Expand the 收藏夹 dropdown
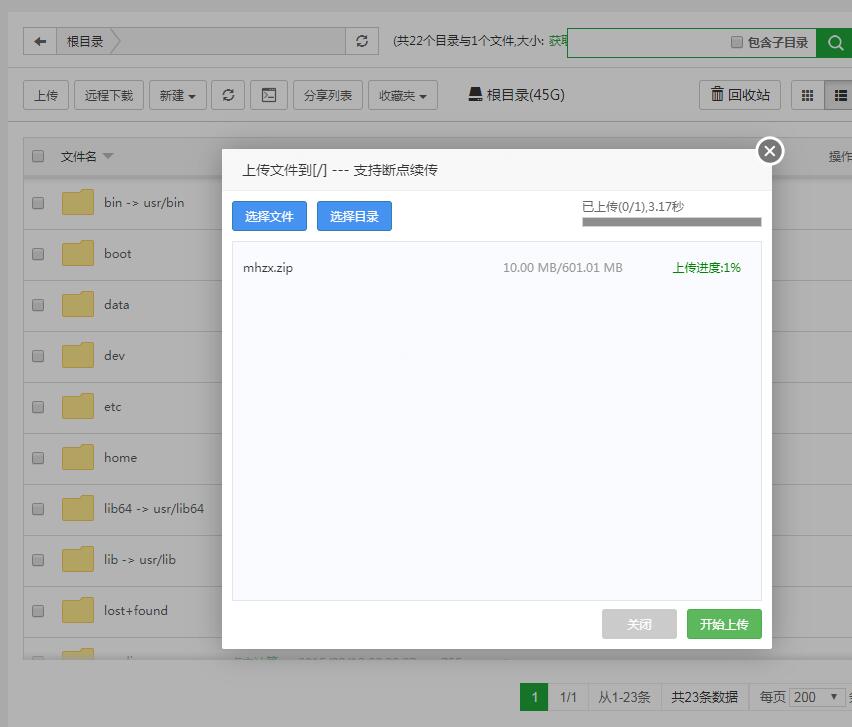The width and height of the screenshot is (852, 727). click(x=402, y=95)
